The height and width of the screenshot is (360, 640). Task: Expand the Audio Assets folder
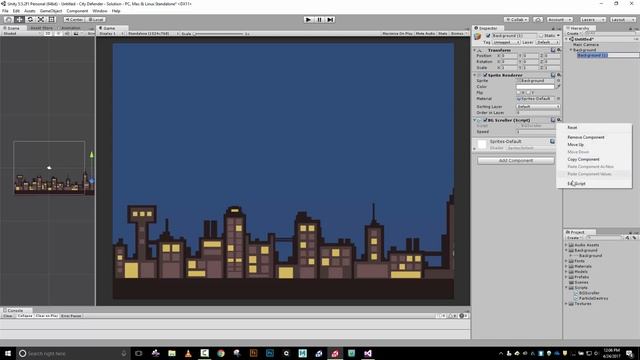coord(567,245)
